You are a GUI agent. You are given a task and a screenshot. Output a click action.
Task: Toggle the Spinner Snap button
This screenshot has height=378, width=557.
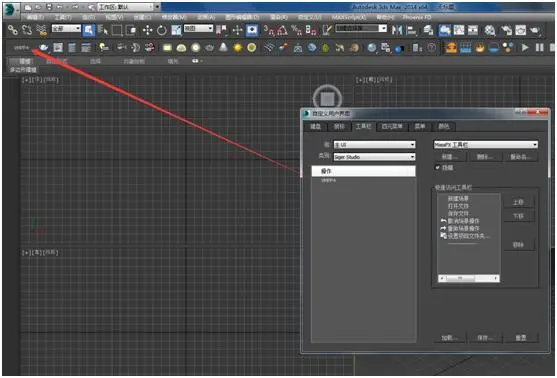(x=311, y=30)
